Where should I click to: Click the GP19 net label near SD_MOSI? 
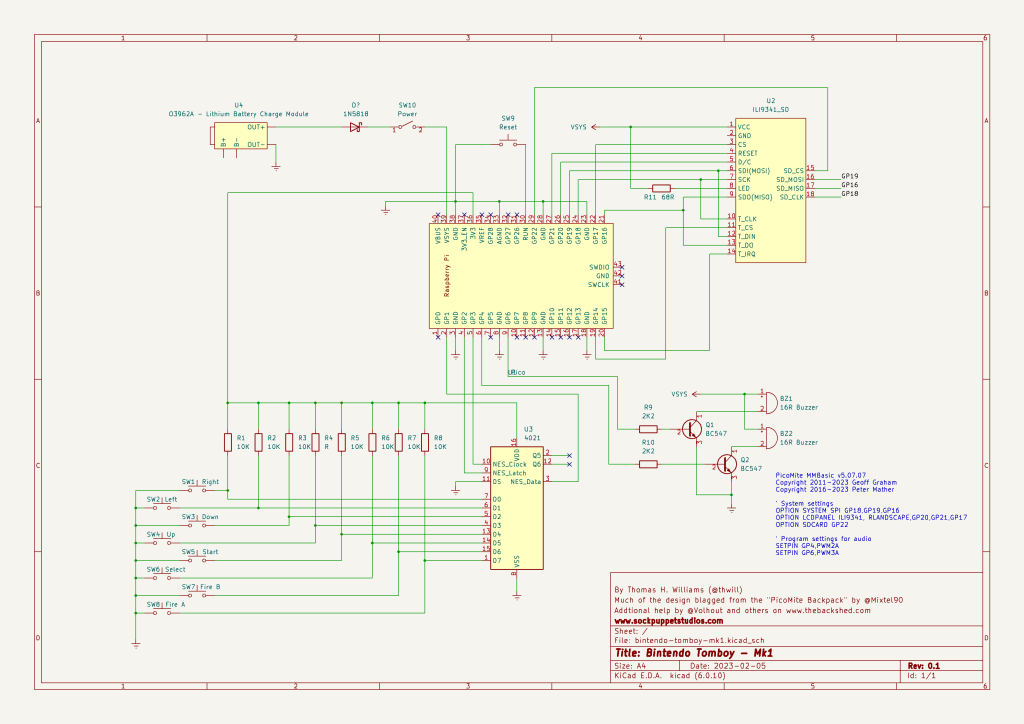pyautogui.click(x=850, y=176)
